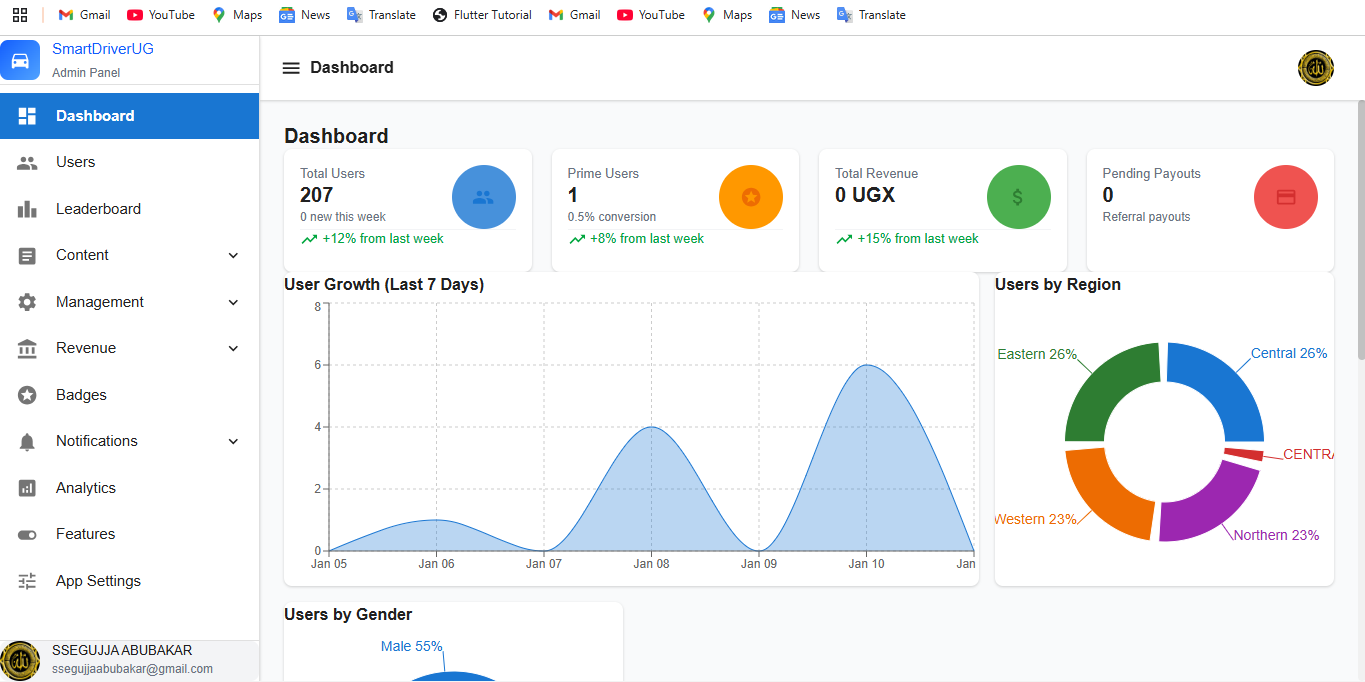Open first Translate bookmark
1365x682 pixels.
pyautogui.click(x=381, y=15)
